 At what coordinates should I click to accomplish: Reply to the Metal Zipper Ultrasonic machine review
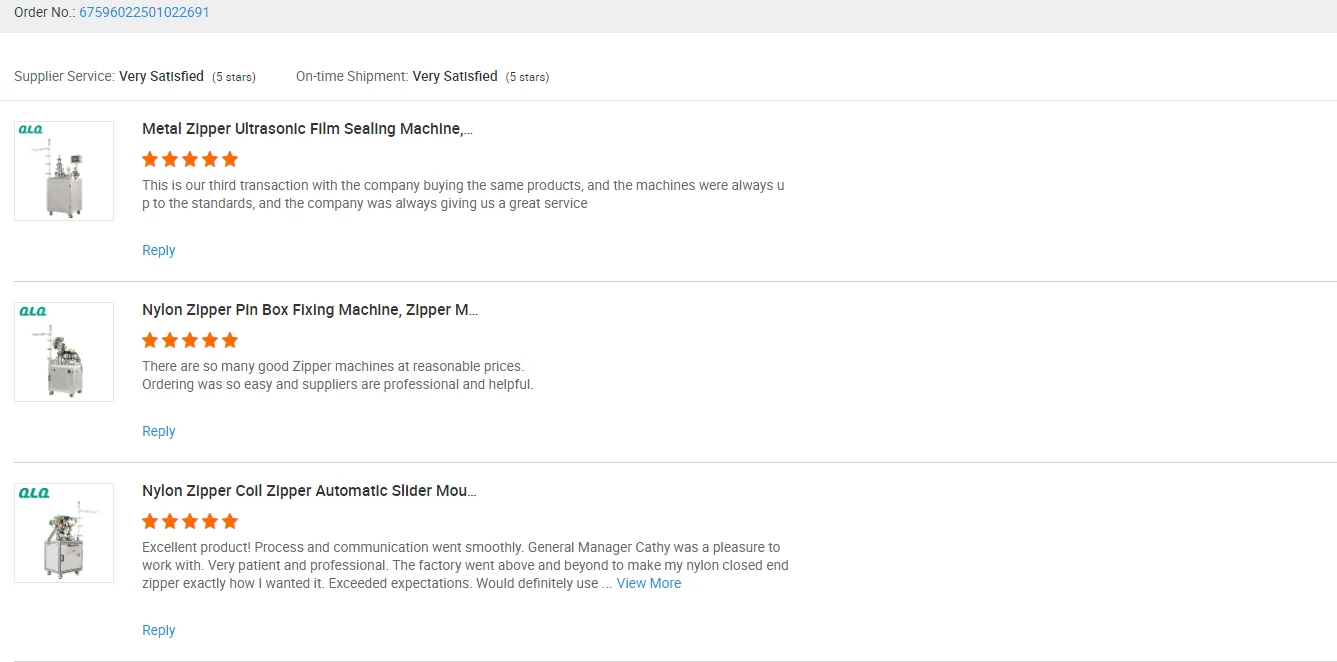coord(158,250)
